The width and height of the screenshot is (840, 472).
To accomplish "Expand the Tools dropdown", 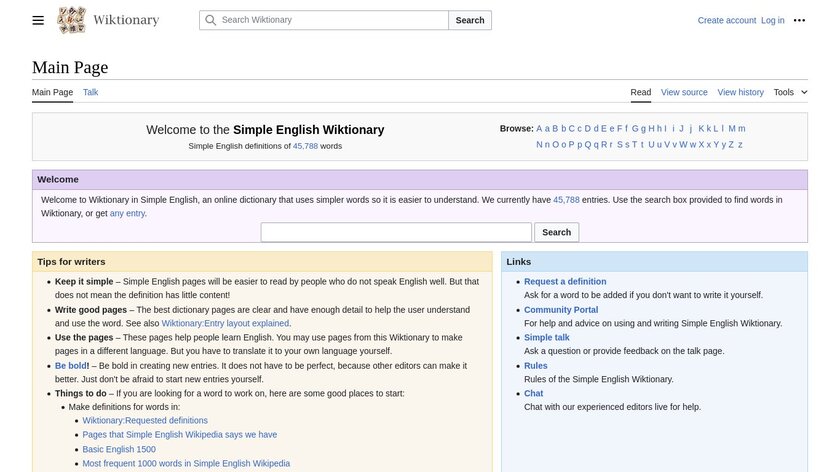I will 790,92.
